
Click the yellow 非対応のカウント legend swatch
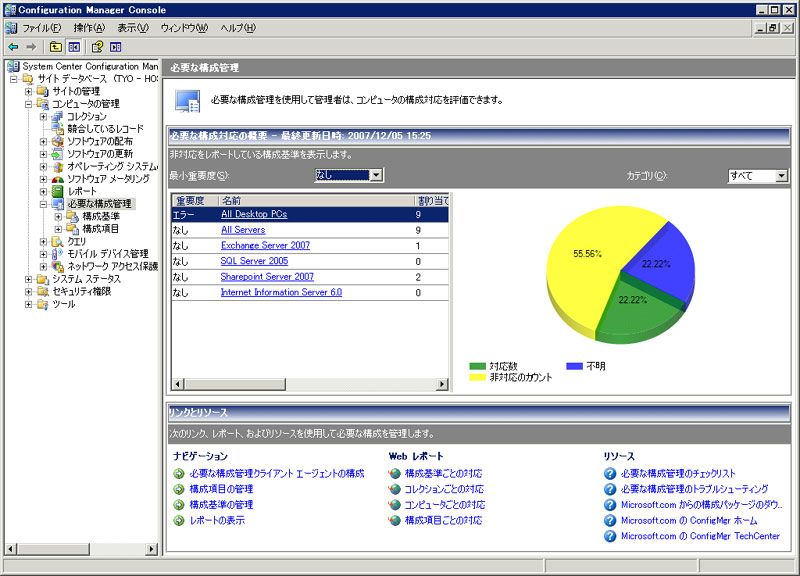[477, 377]
